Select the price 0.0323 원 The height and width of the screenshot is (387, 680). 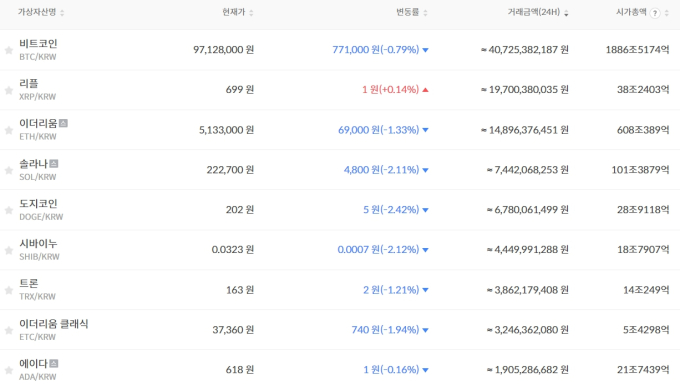[x=233, y=250]
